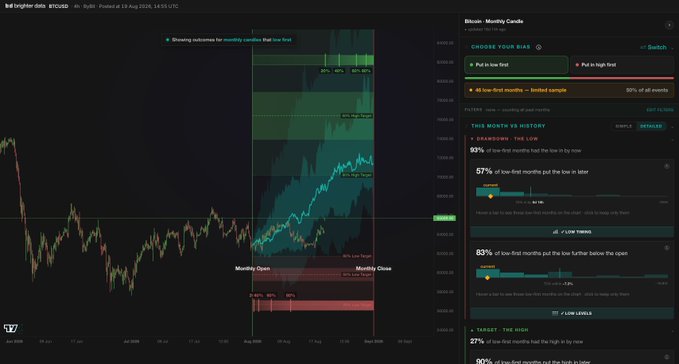This screenshot has width=679, height=364.
Task: Open the TradingView logo link
Action: pos(10,329)
